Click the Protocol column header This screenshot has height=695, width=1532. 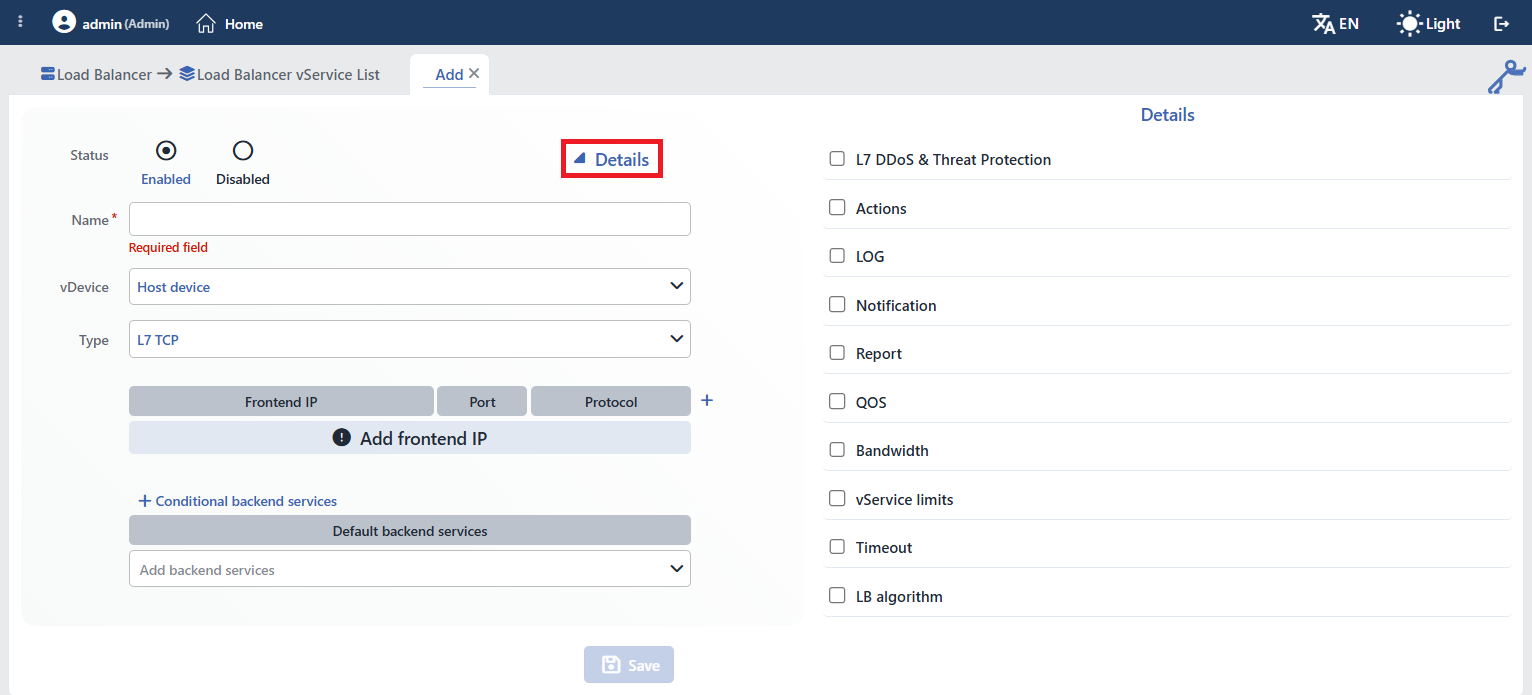click(611, 401)
